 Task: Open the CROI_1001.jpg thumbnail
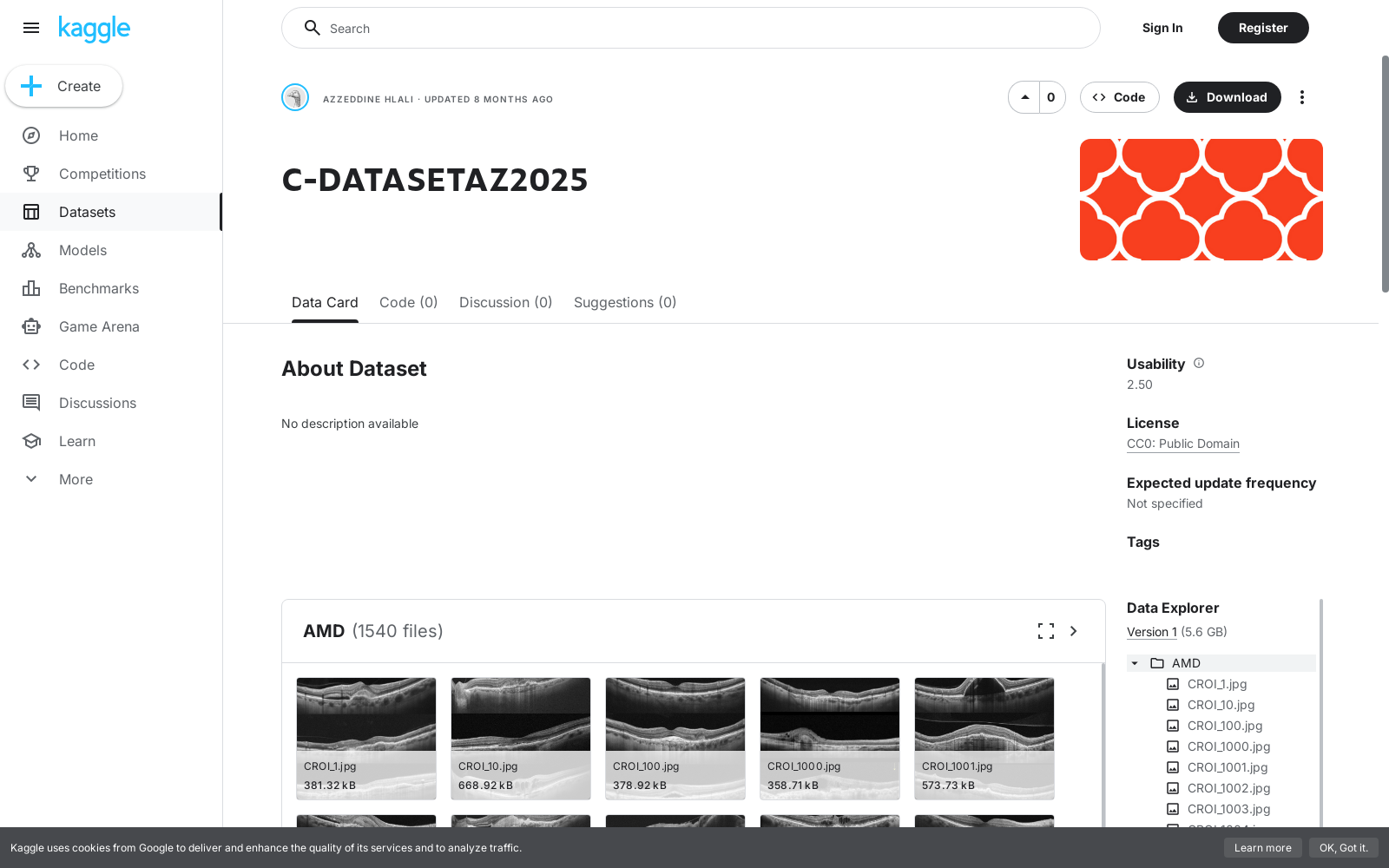tap(984, 739)
